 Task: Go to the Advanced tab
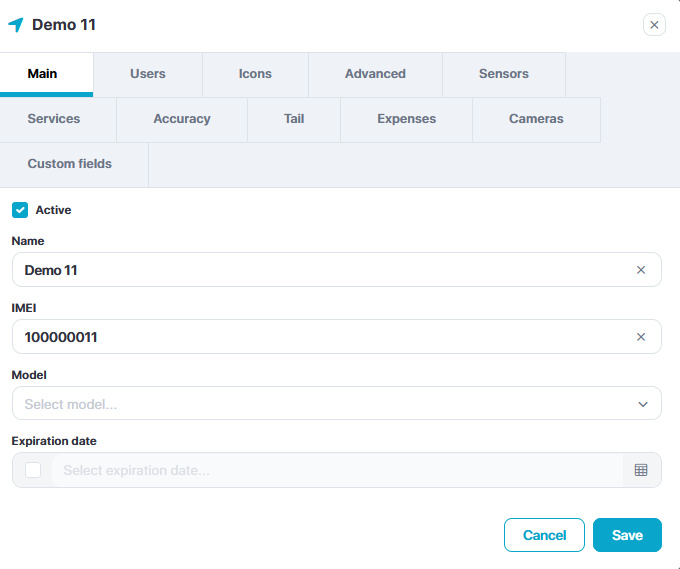point(375,74)
